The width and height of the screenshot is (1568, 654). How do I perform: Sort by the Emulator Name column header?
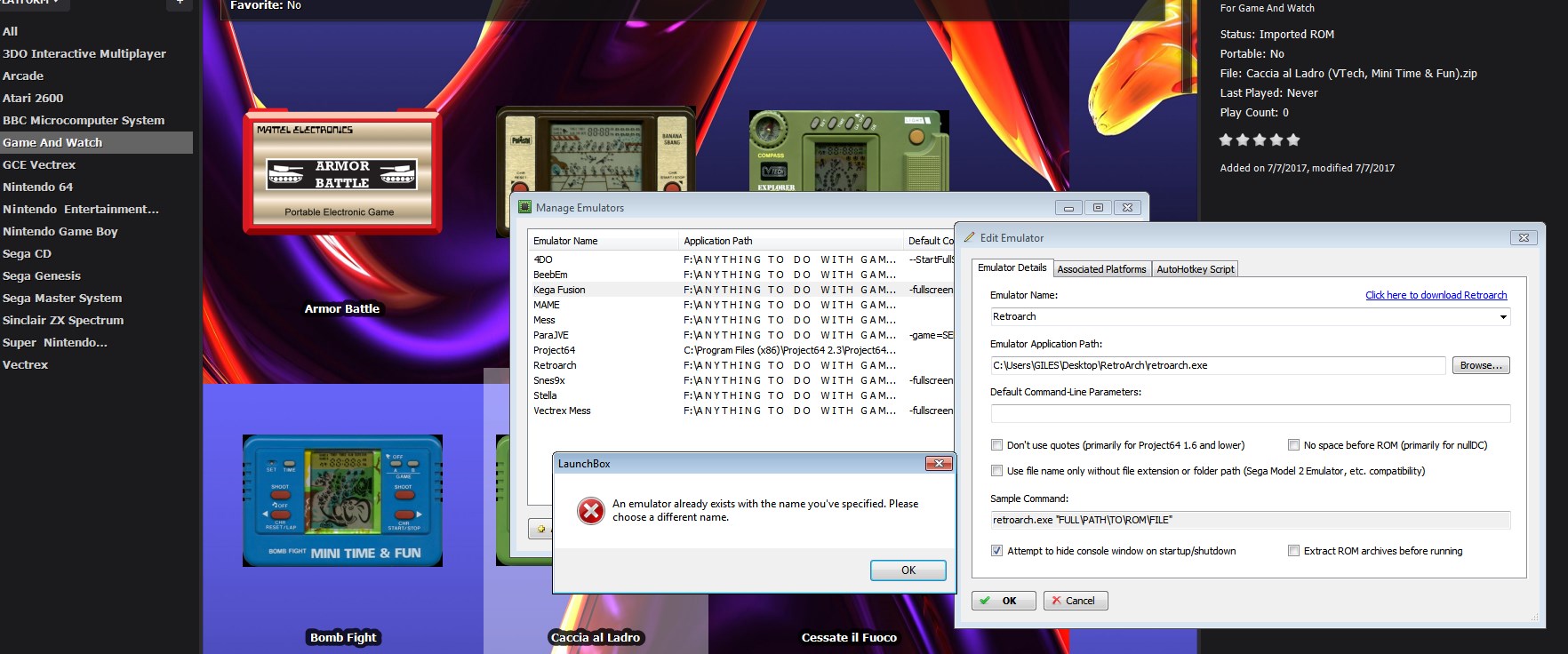coord(603,241)
